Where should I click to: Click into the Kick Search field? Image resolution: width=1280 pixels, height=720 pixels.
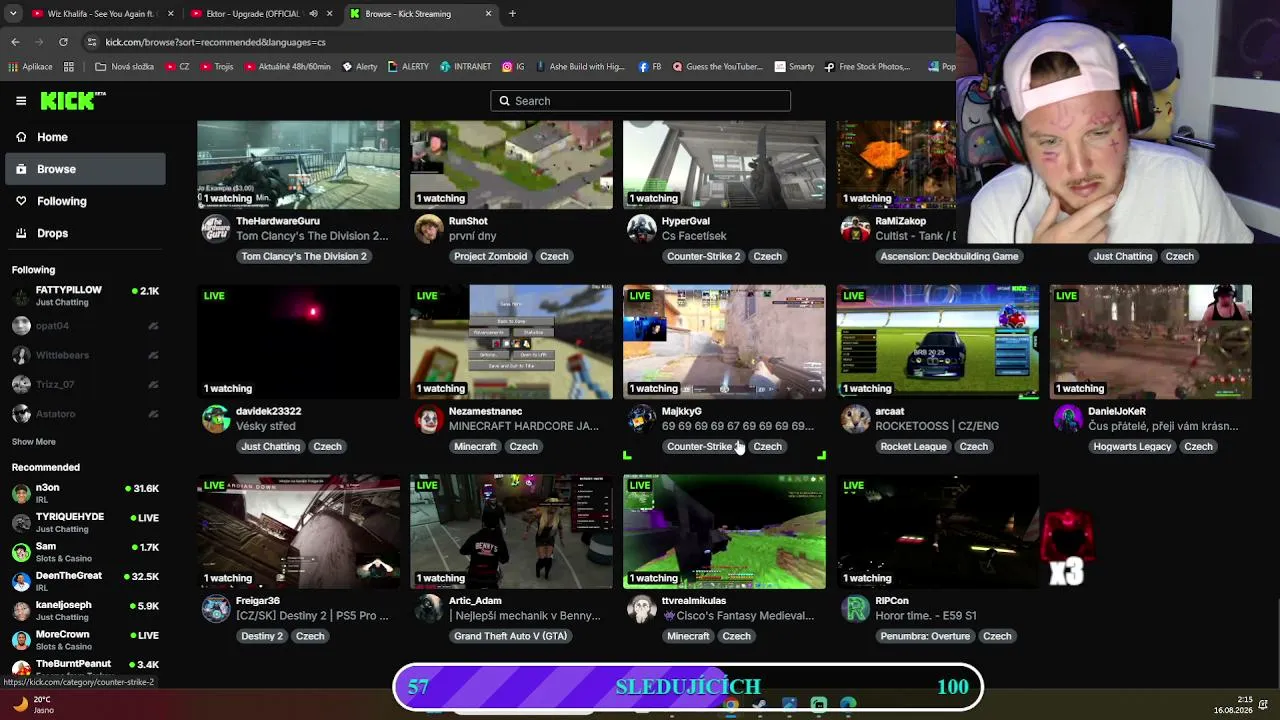pos(640,101)
